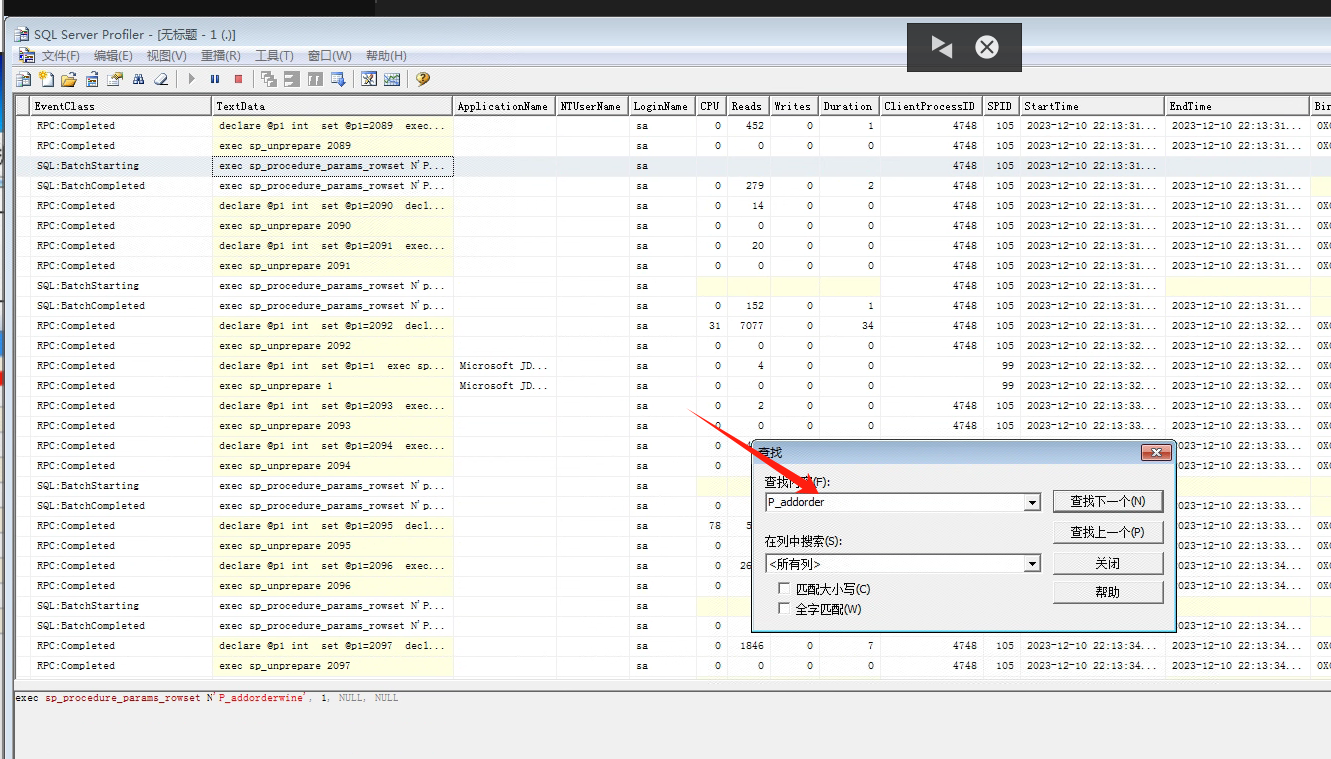Open trace Properties from the toolbar
This screenshot has height=759, width=1331.
115,79
